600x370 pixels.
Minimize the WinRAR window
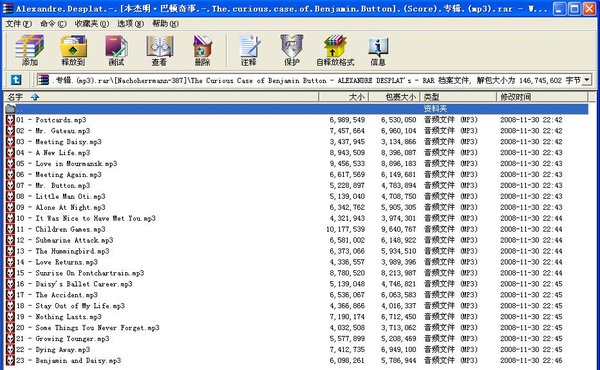(559, 8)
